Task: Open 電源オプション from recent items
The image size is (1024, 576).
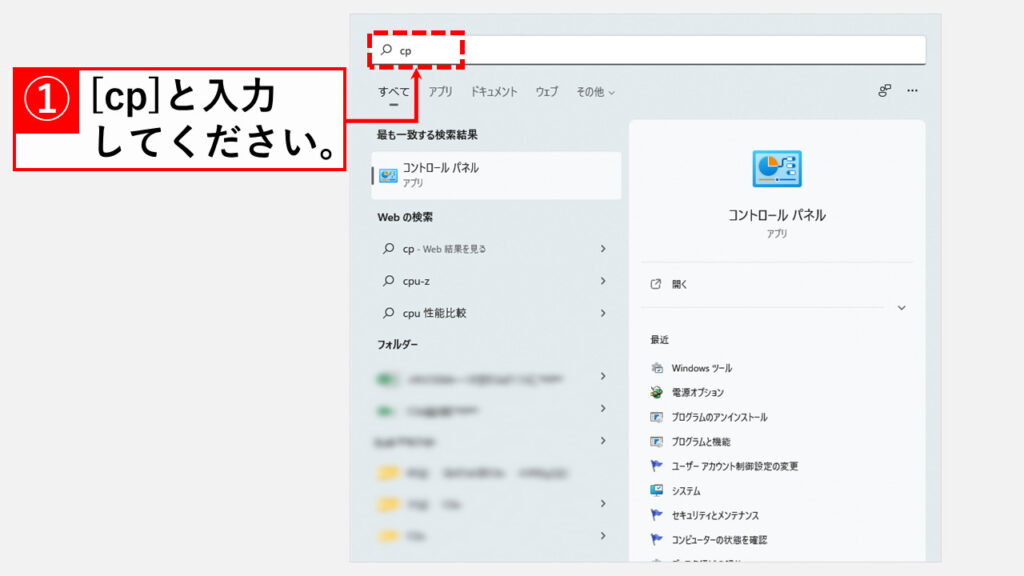Action: click(x=697, y=393)
